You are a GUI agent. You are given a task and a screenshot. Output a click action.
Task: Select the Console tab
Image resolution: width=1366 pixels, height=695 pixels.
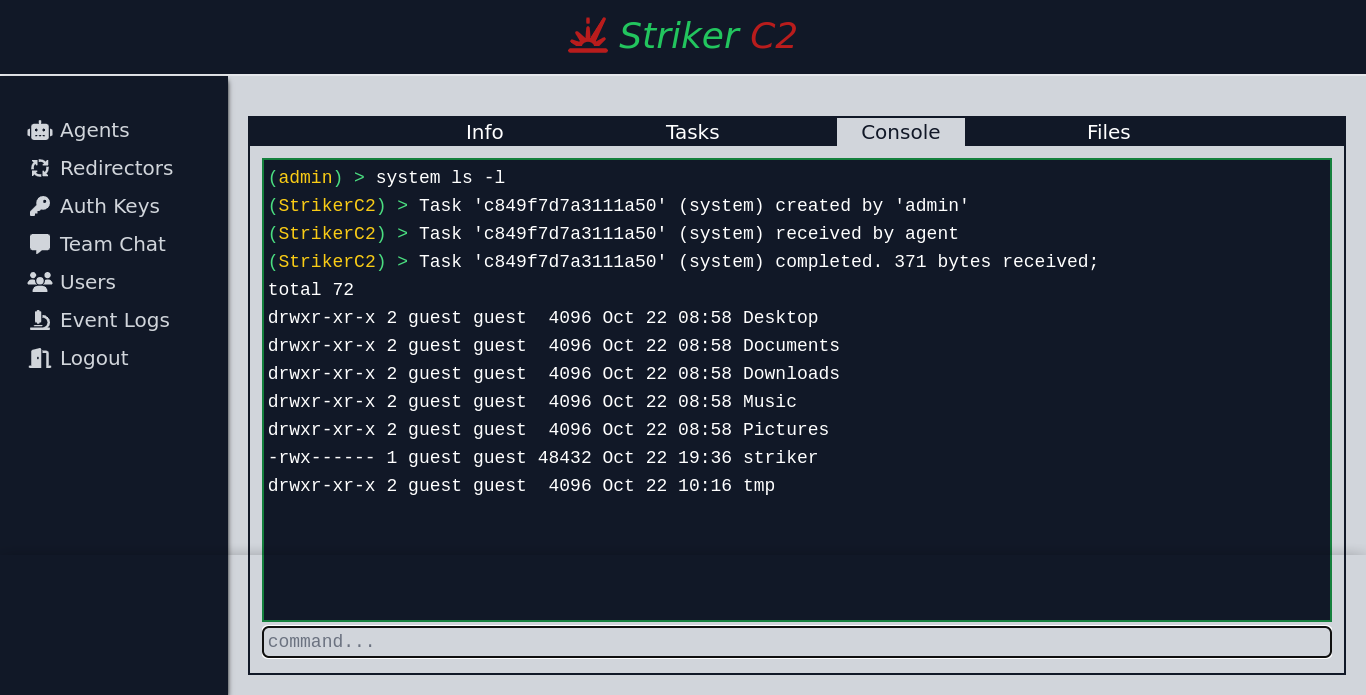tap(901, 132)
